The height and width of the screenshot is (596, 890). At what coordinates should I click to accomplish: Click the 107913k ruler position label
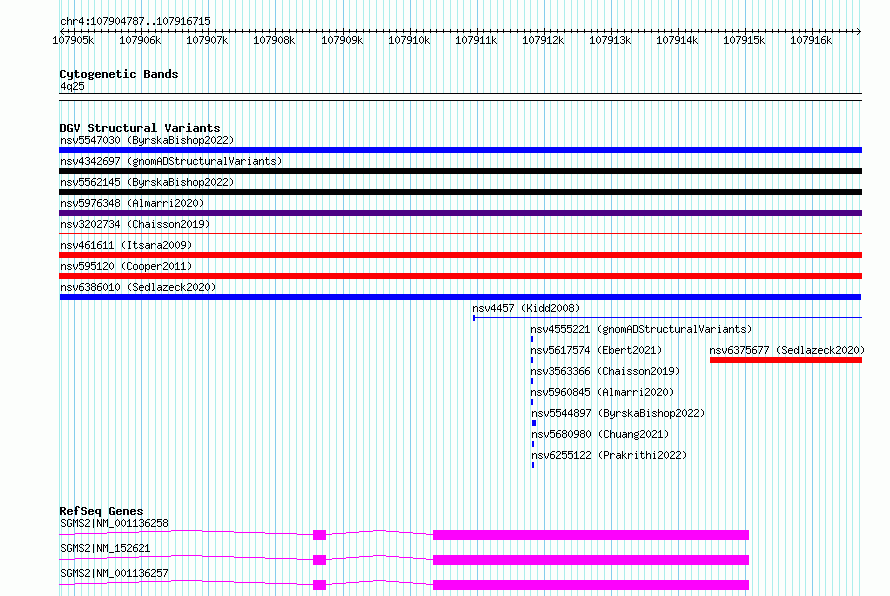[610, 40]
